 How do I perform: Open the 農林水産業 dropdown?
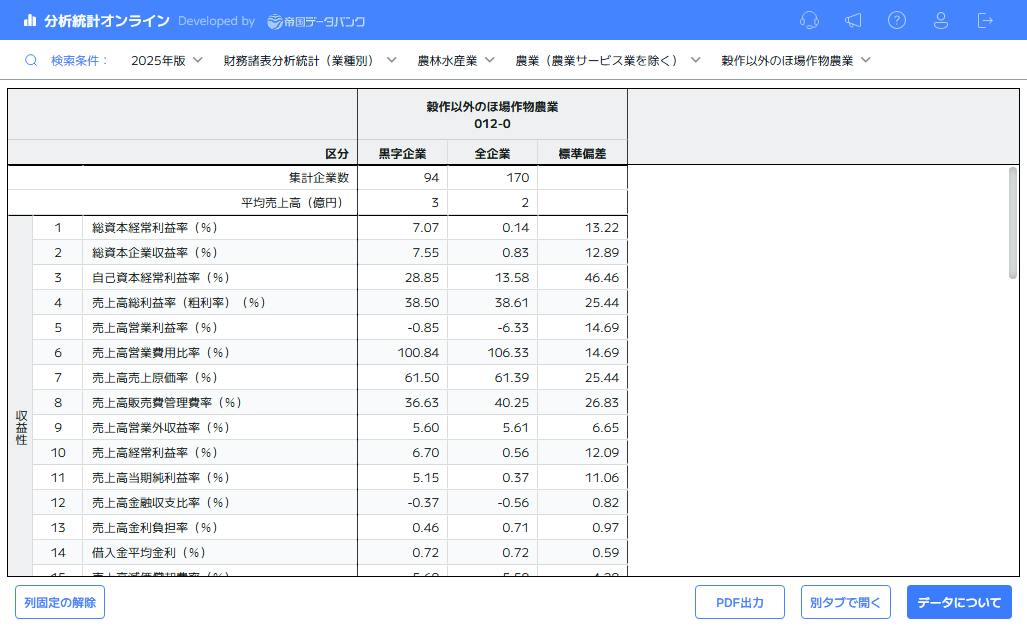tap(455, 60)
